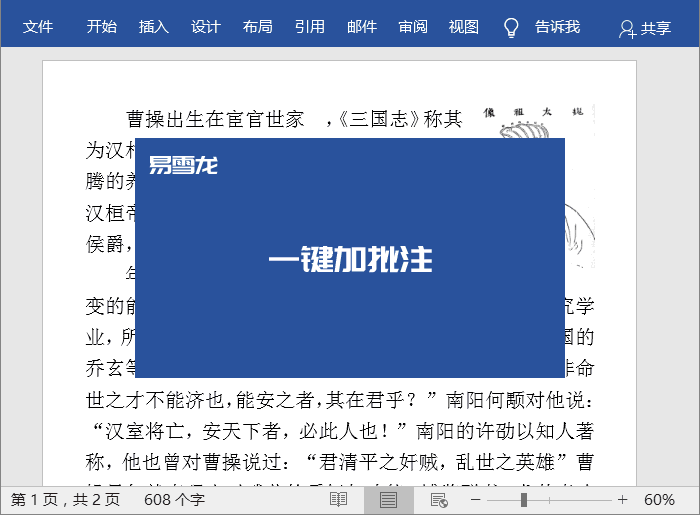Switch to Read Mode view icon
The width and height of the screenshot is (700, 515).
click(x=339, y=499)
